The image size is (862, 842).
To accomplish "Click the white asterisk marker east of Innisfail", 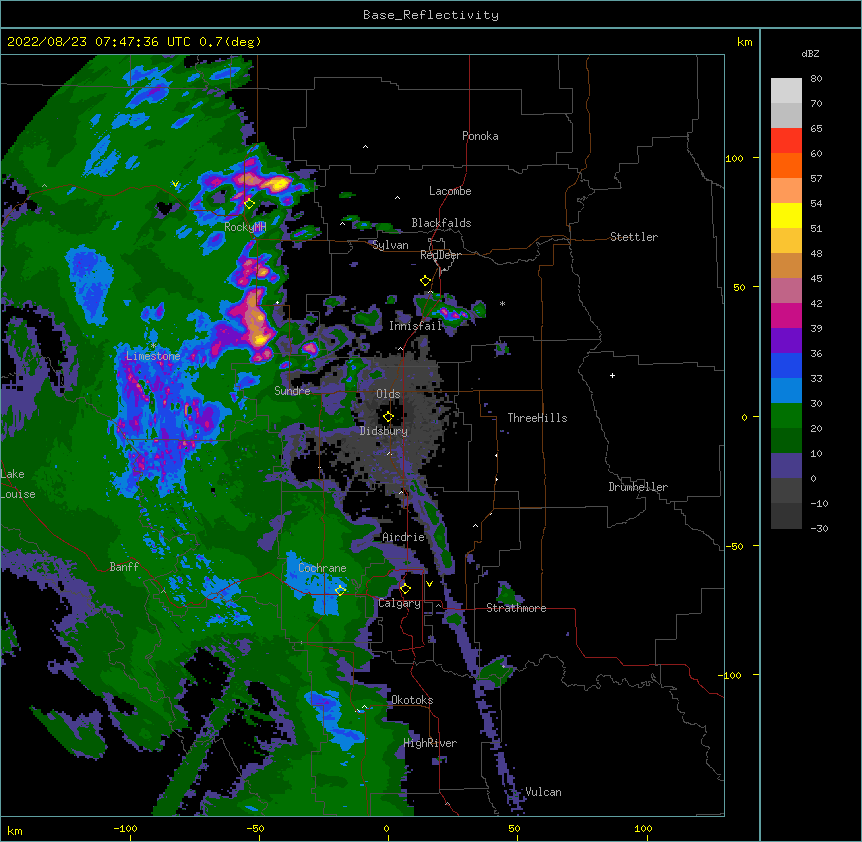I will (502, 303).
